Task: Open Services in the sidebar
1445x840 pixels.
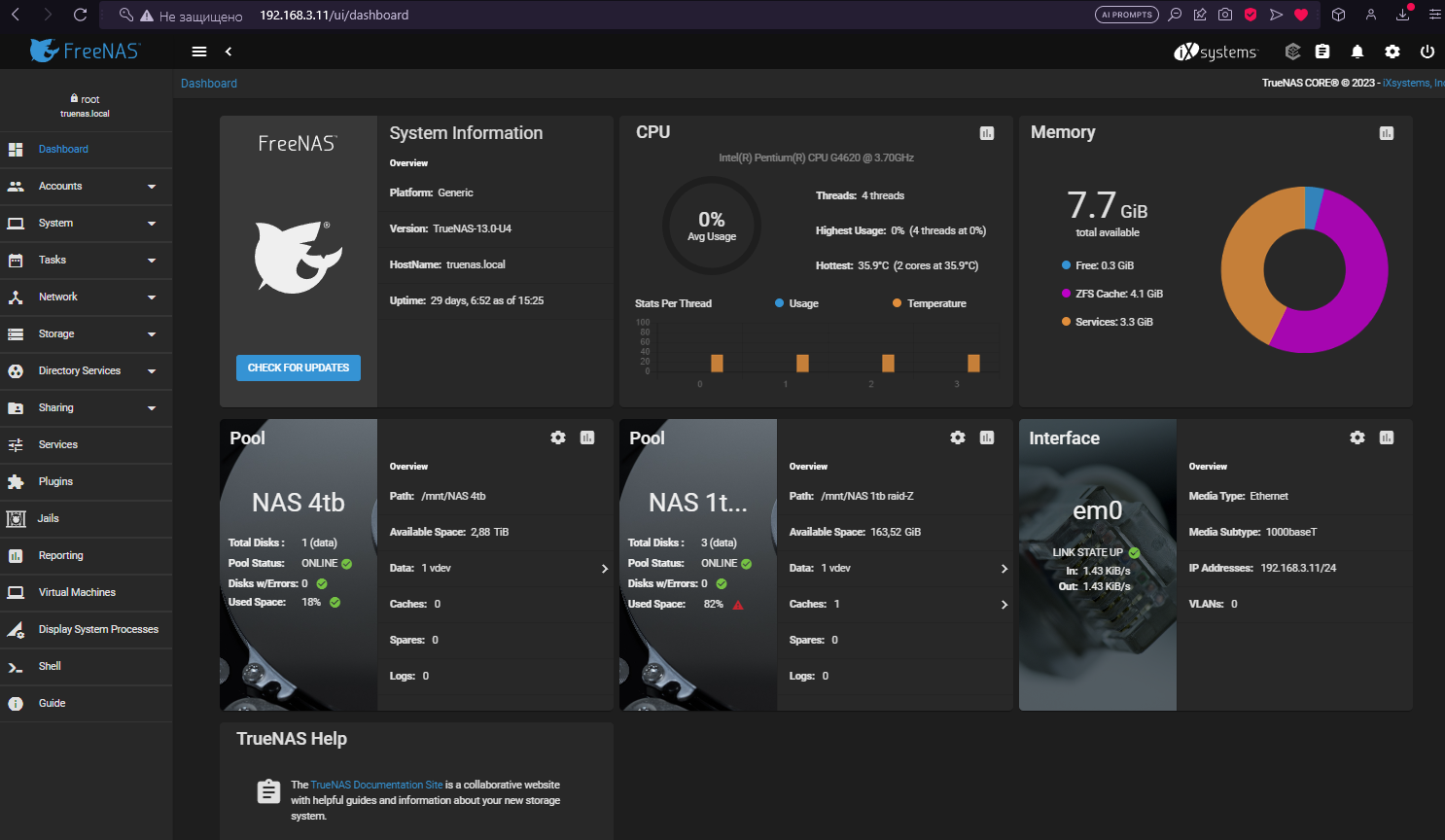Action: click(x=87, y=445)
